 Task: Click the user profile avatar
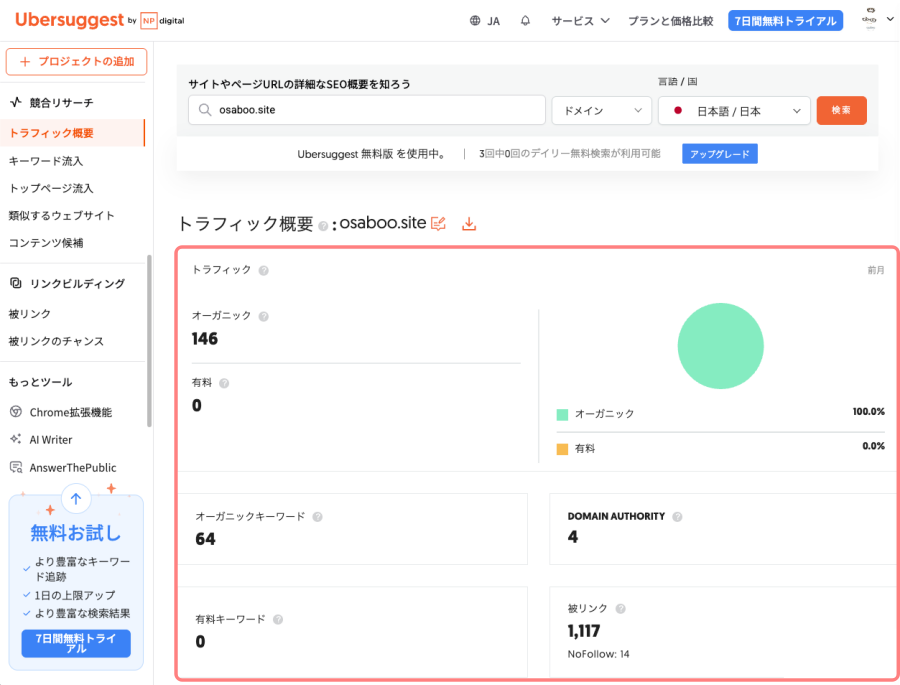pos(870,19)
